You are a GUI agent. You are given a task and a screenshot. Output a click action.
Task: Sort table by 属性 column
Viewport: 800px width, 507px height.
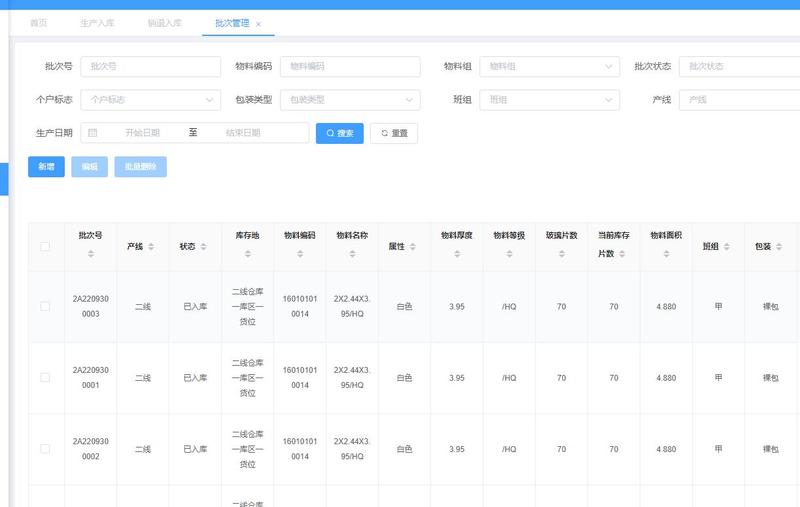[x=413, y=246]
